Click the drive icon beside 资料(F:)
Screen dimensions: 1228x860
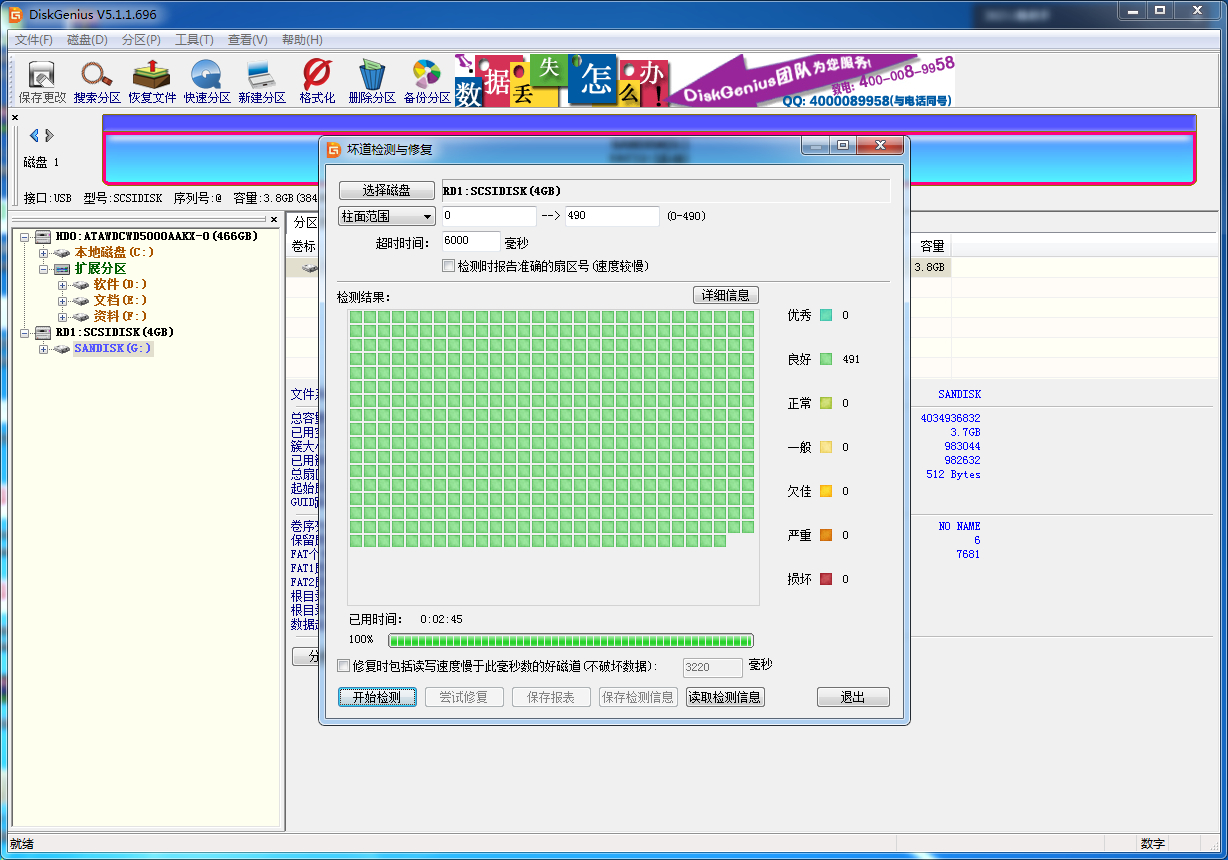coord(81,316)
